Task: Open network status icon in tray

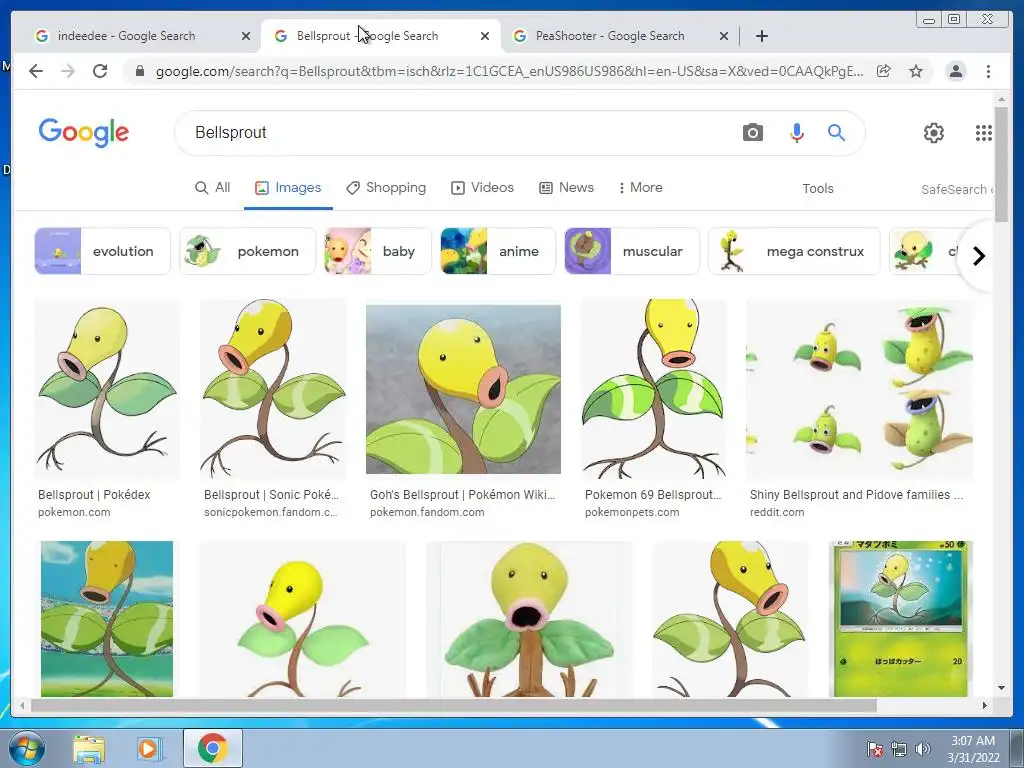Action: point(899,749)
